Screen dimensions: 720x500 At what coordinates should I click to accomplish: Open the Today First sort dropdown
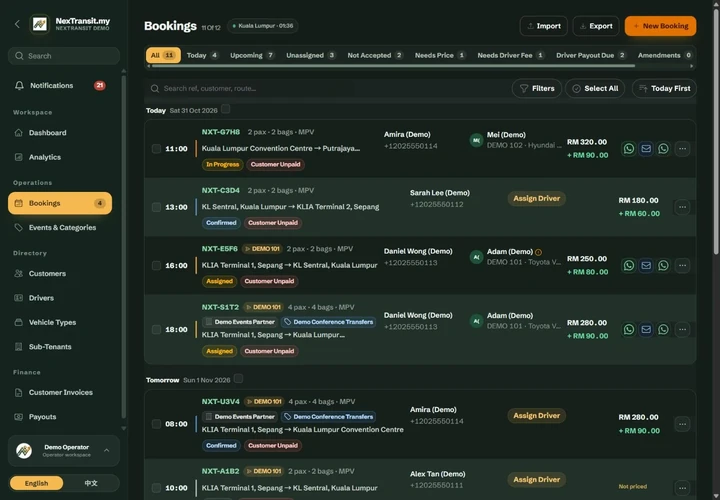click(x=664, y=88)
